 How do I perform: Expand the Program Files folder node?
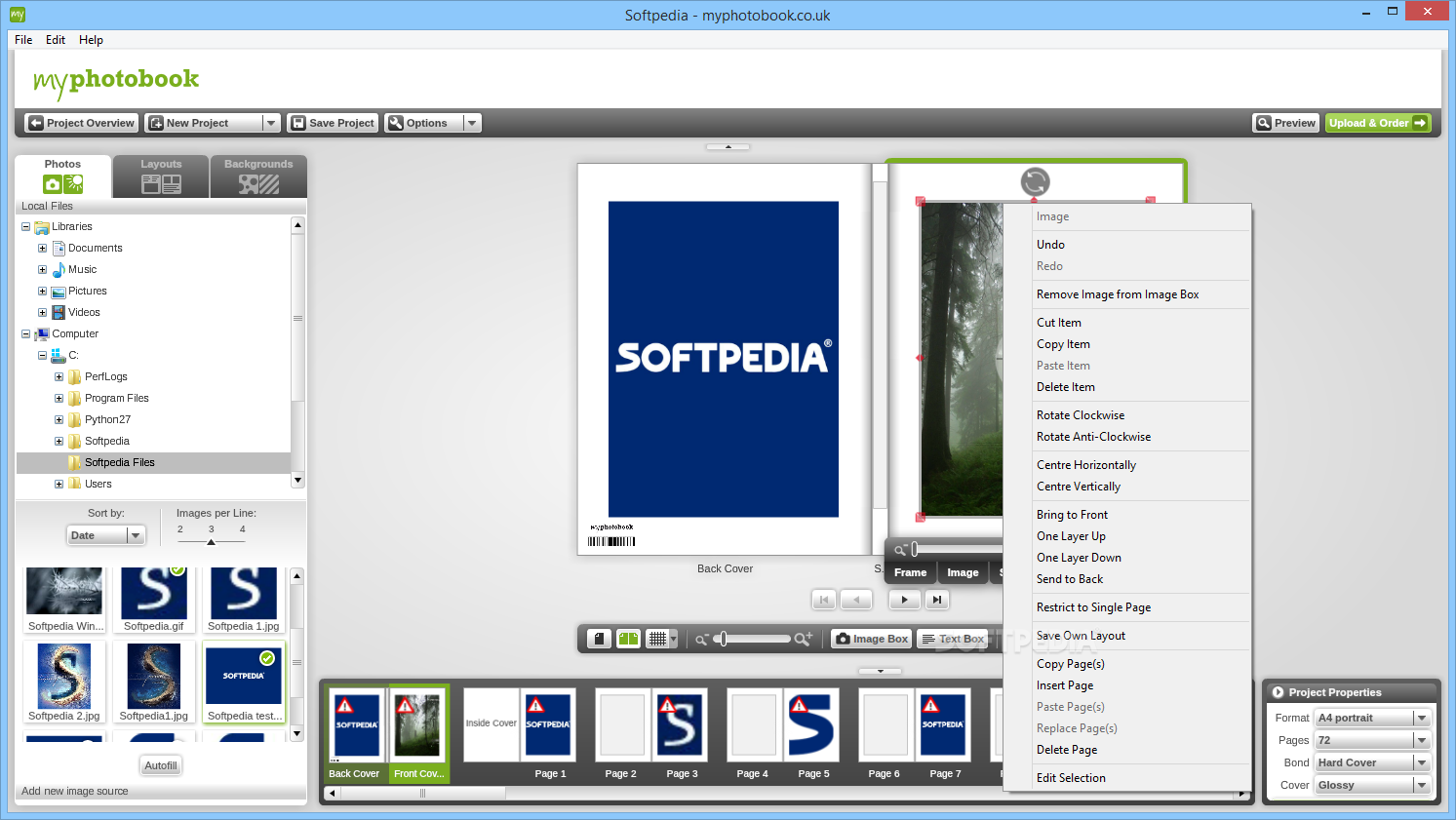(x=59, y=399)
